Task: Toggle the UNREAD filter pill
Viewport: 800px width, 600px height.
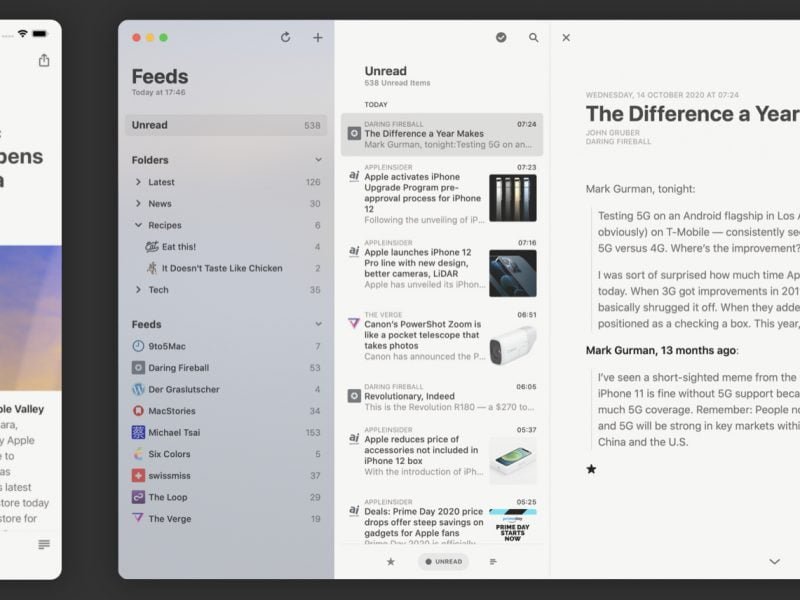Action: pyautogui.click(x=443, y=561)
